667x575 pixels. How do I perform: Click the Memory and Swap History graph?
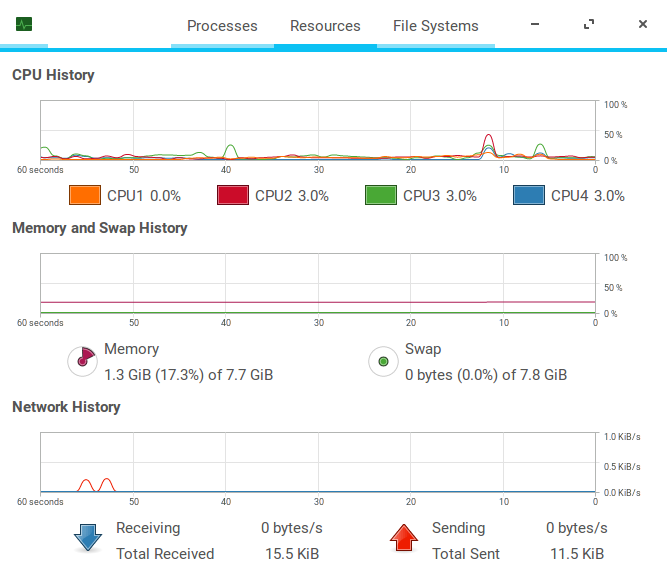pos(318,283)
